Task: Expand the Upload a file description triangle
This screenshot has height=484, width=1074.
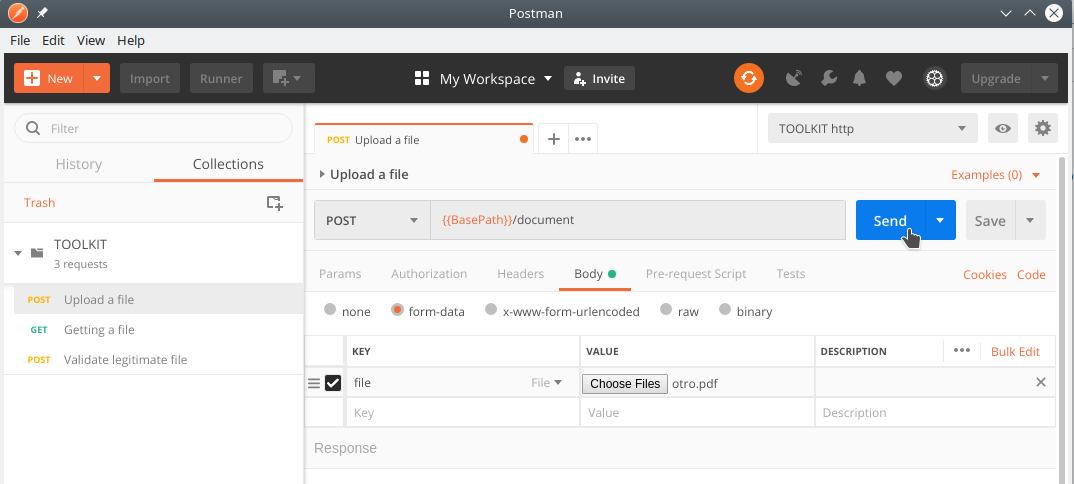Action: click(322, 175)
